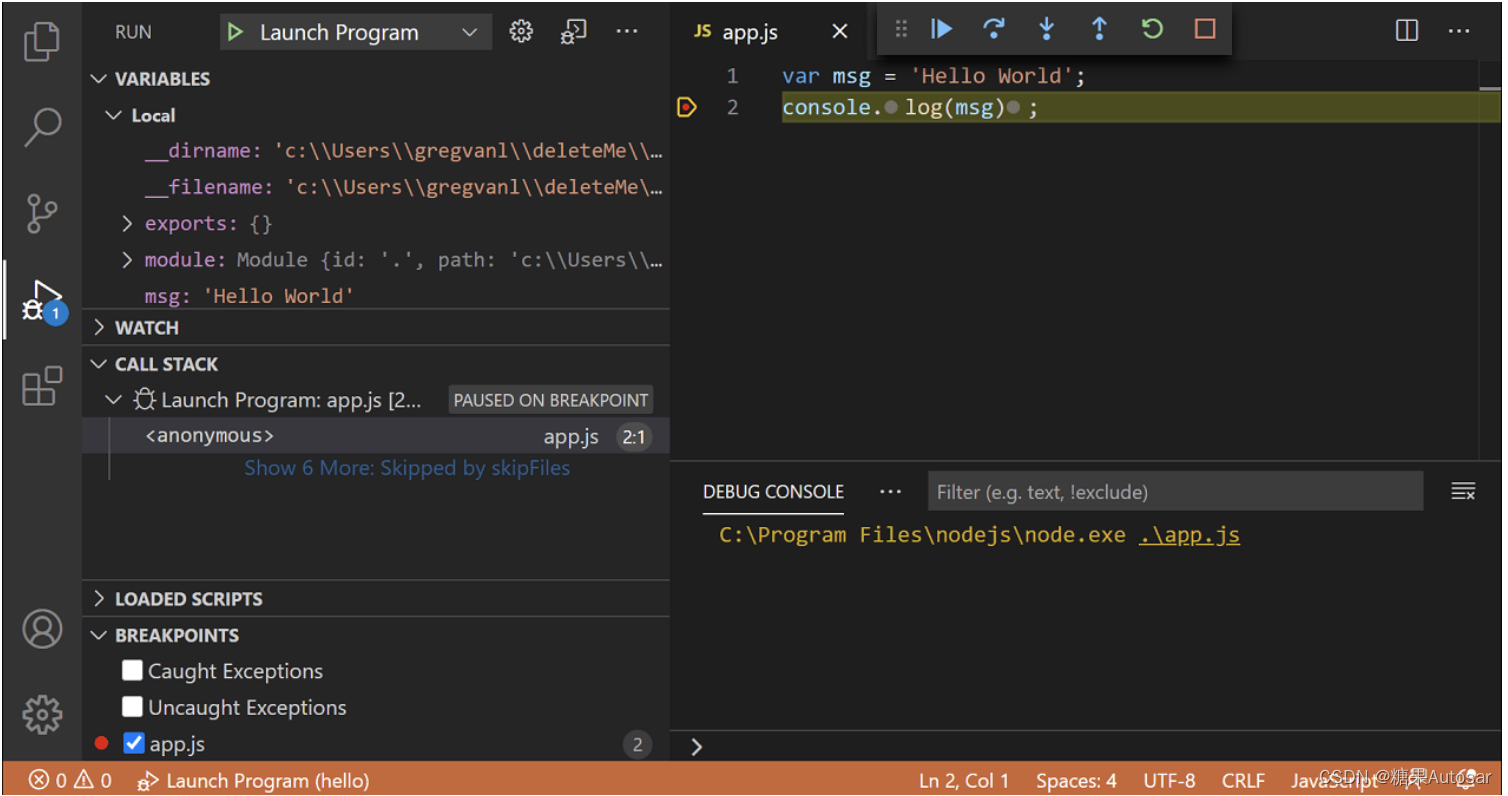Click the app.js breakpoint line badge 2
1508x796 pixels.
(636, 744)
